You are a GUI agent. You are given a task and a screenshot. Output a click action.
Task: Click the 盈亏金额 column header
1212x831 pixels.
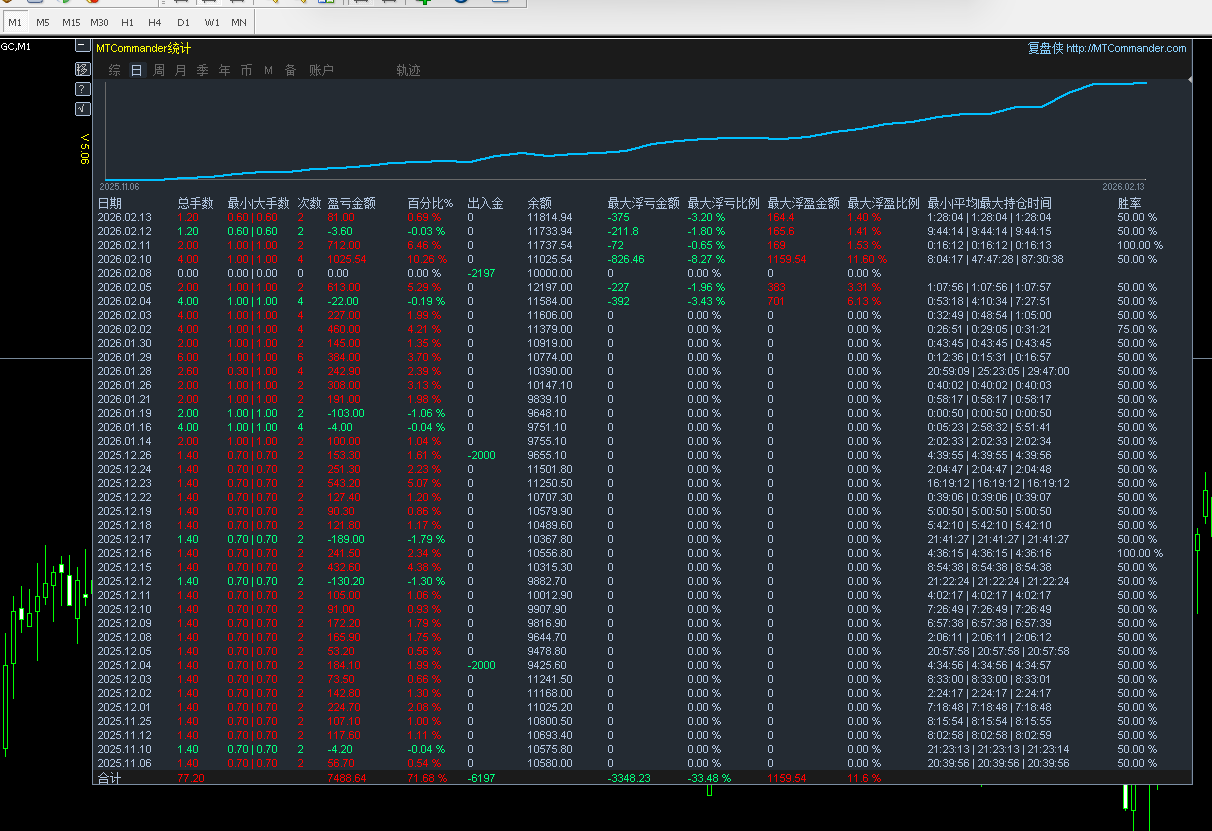pyautogui.click(x=351, y=203)
